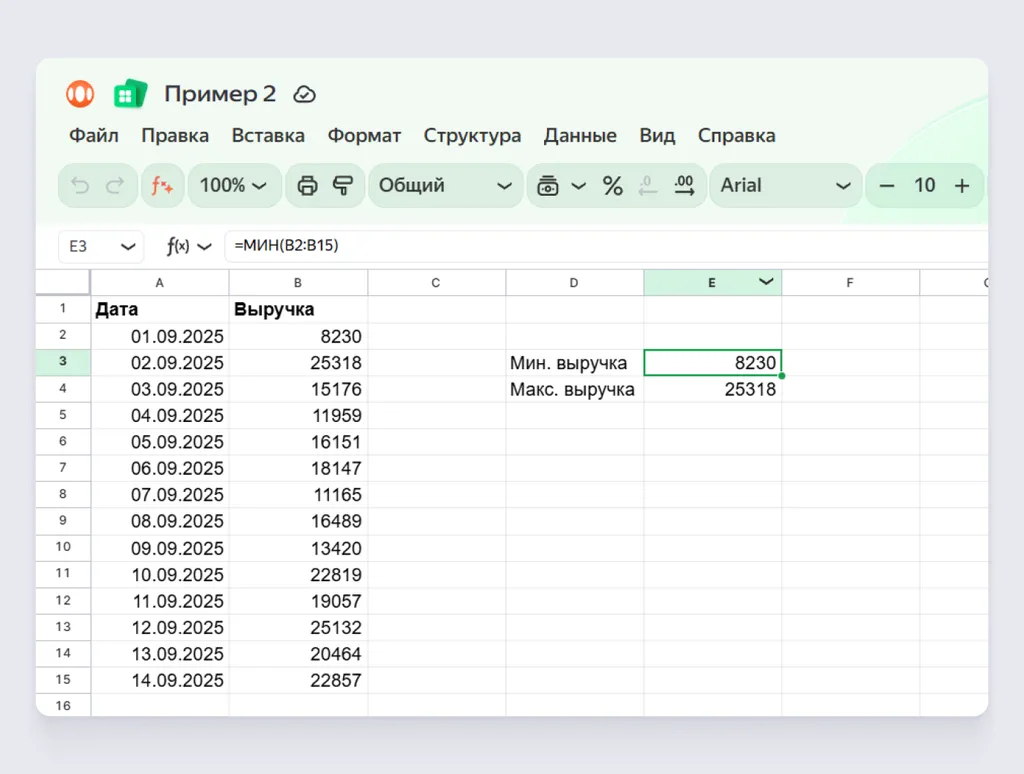
Task: Click cell with date 07.09.2025
Action: point(160,494)
